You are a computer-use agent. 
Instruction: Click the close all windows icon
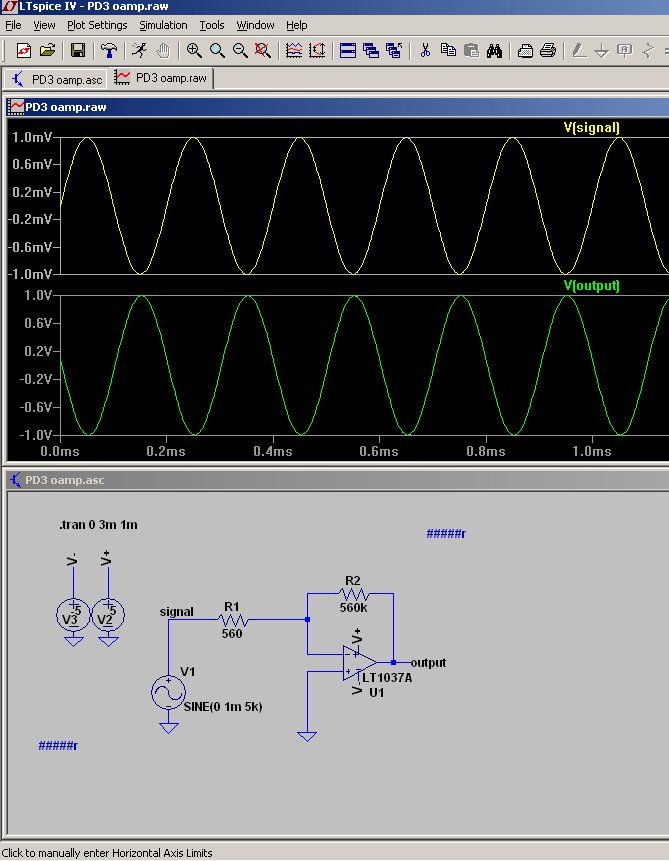click(x=394, y=51)
